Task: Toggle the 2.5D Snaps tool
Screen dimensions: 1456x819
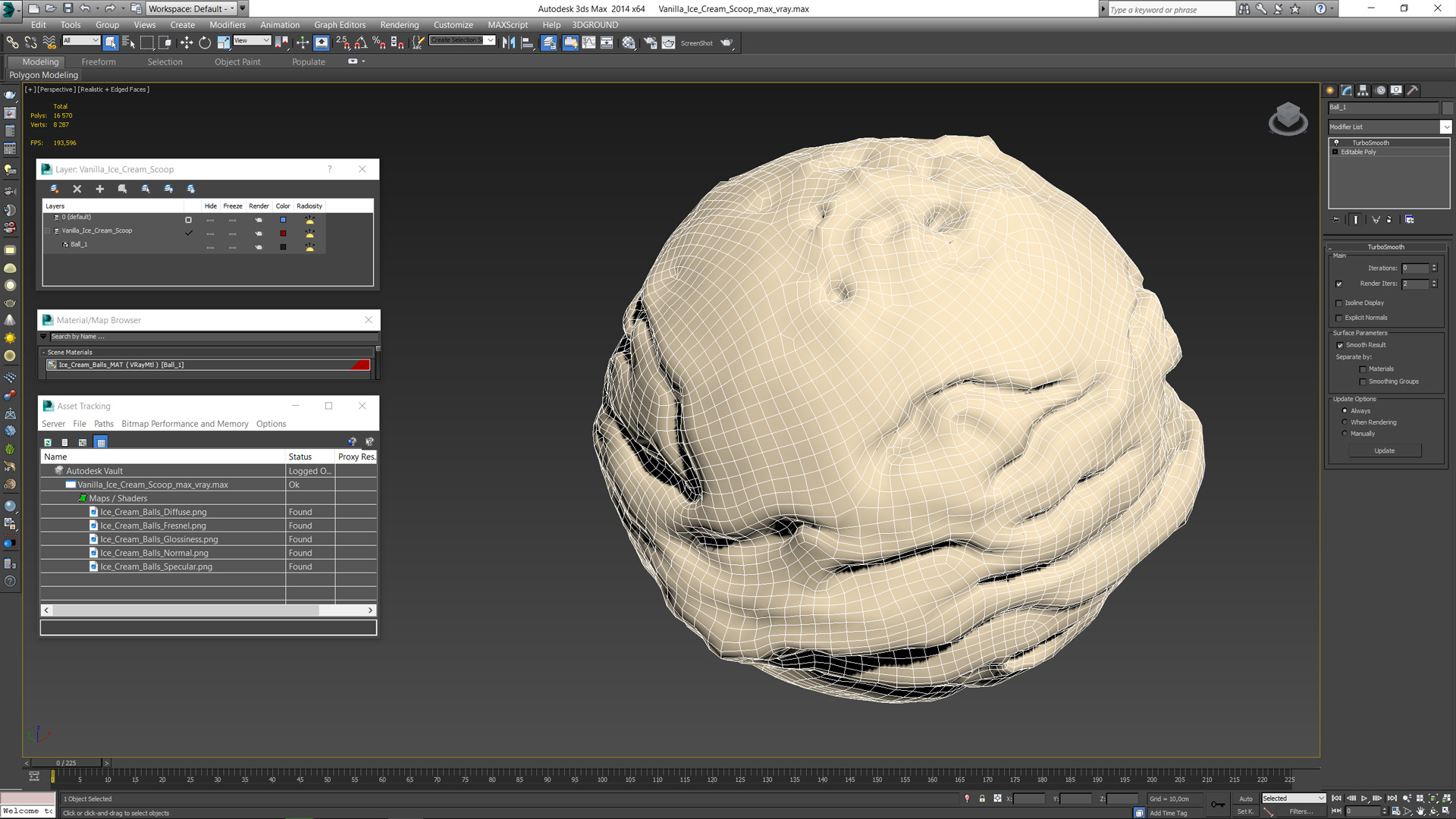Action: pyautogui.click(x=343, y=42)
